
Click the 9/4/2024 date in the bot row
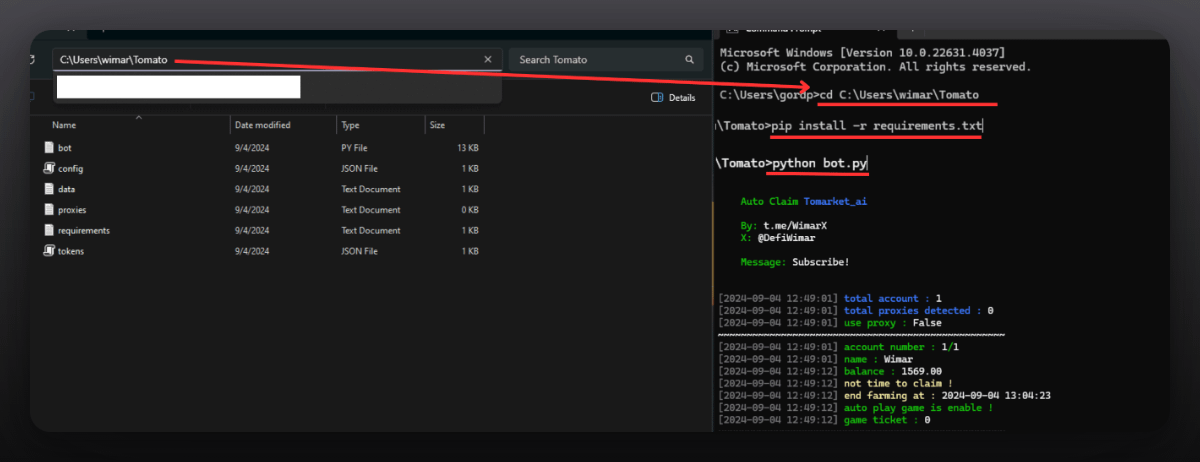(252, 148)
